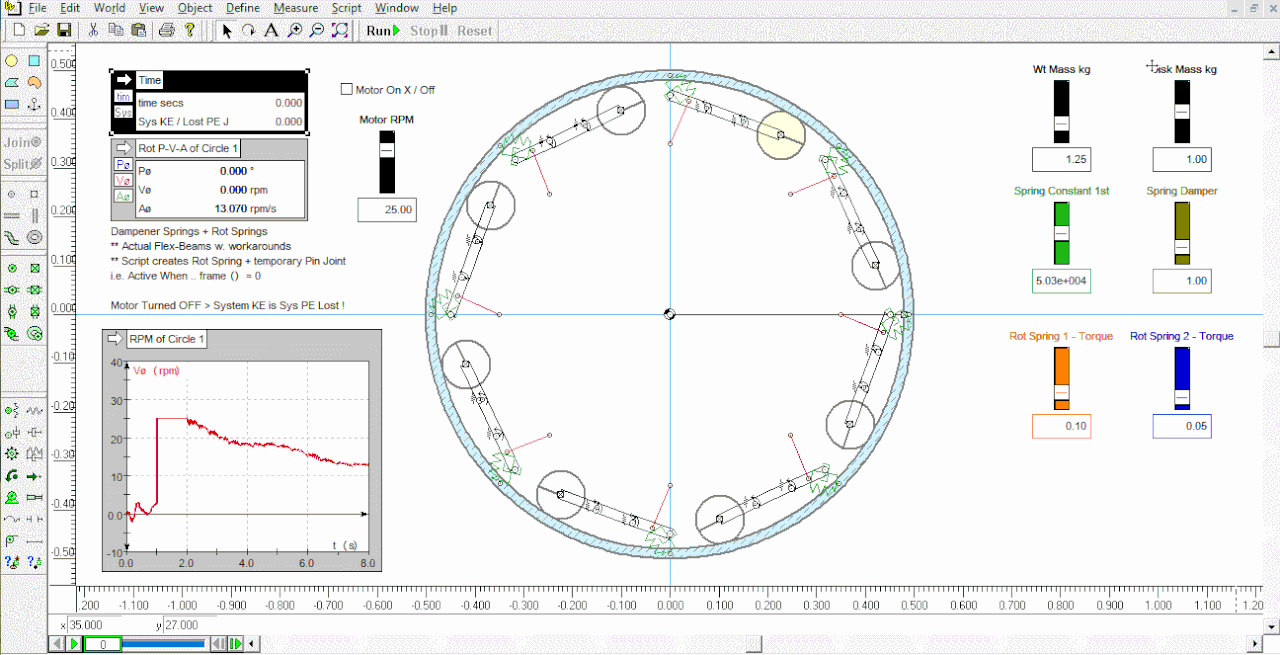Save the simulation with the floppy disk icon

click(63, 31)
